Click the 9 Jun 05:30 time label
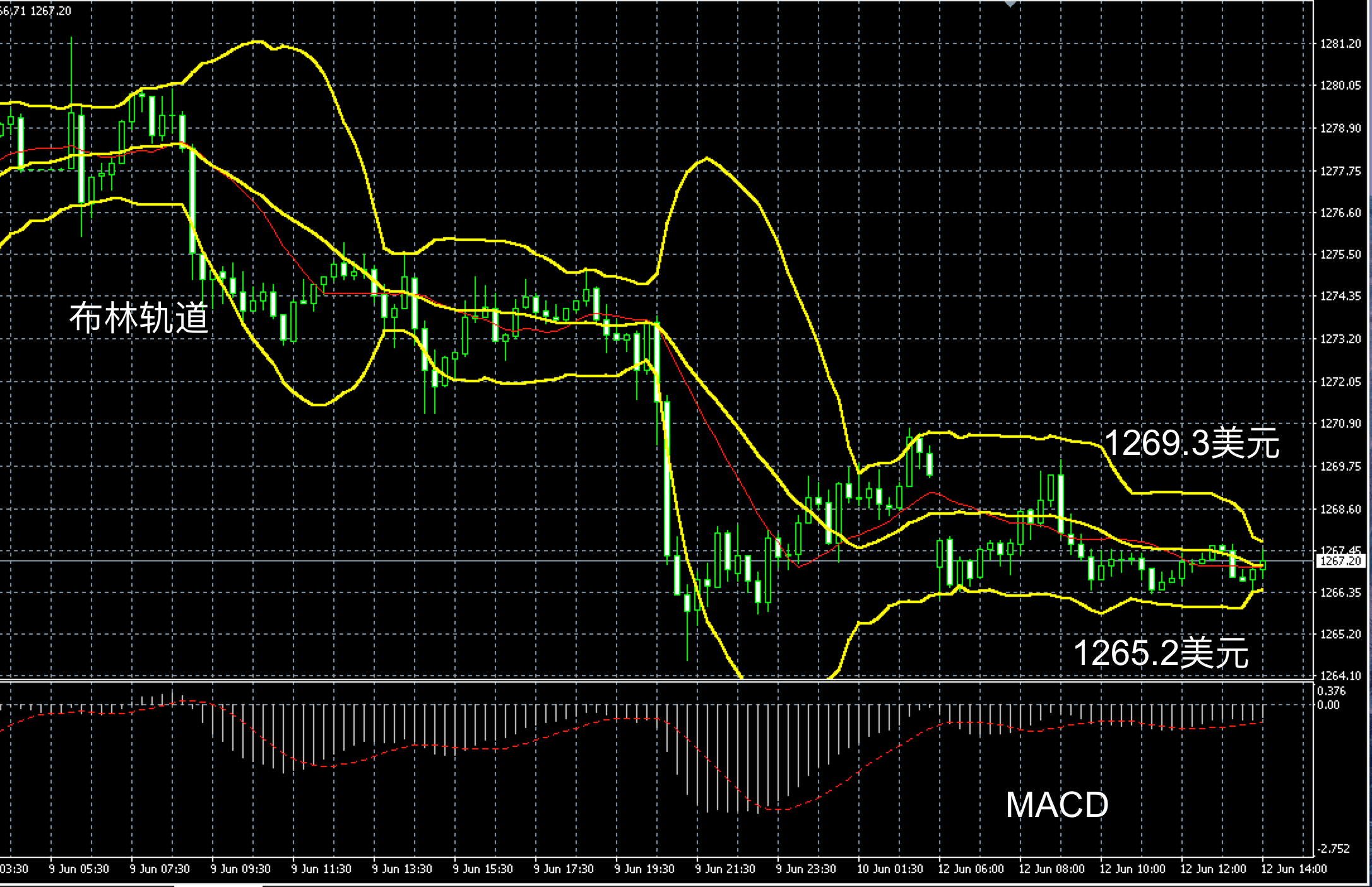The image size is (1372, 887). click(x=79, y=869)
